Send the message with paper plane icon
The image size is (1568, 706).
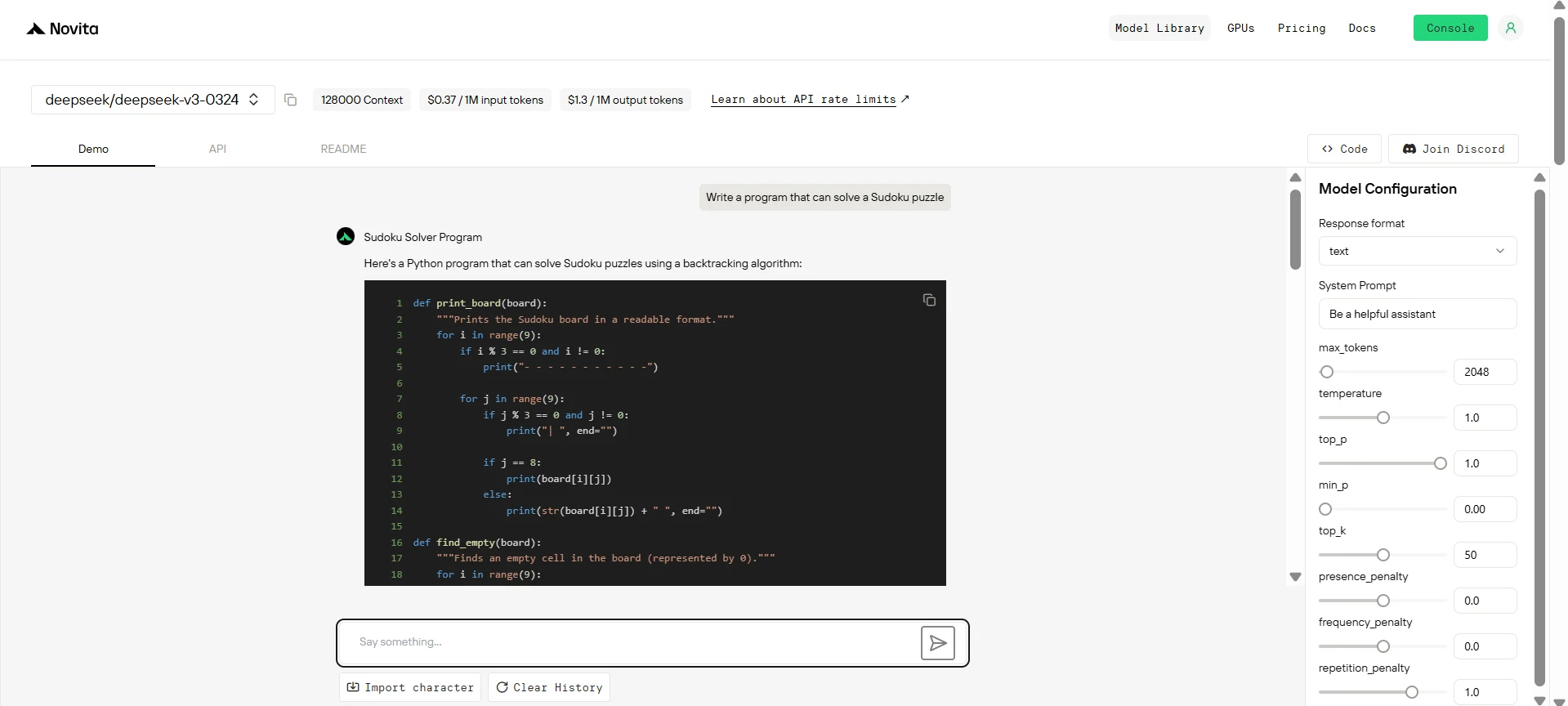[x=938, y=643]
